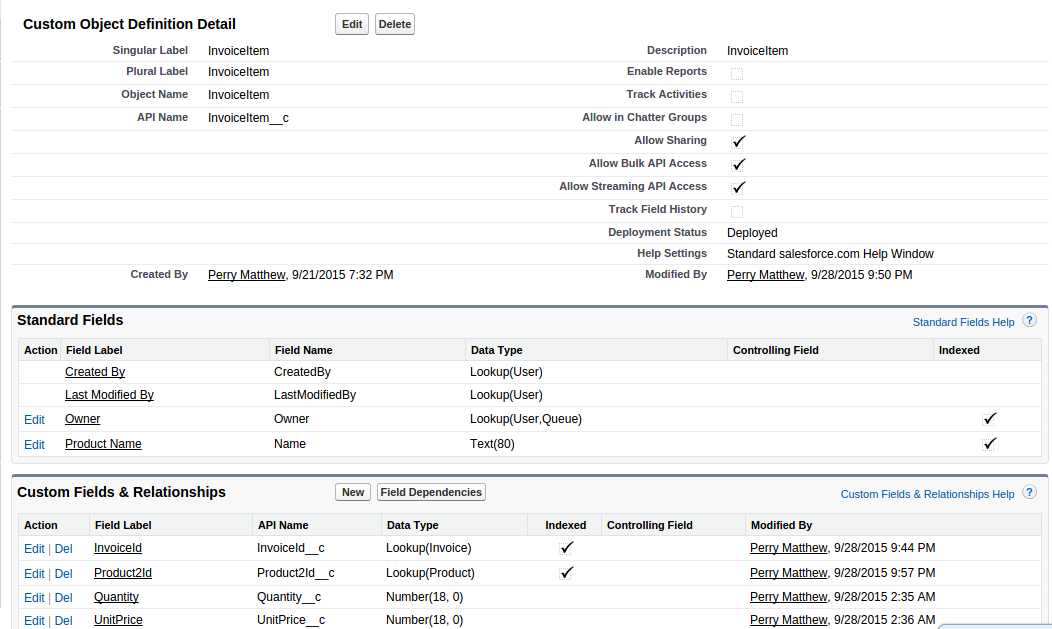This screenshot has height=629, width=1052.
Task: Edit the Quantity custom field
Action: pos(34,598)
